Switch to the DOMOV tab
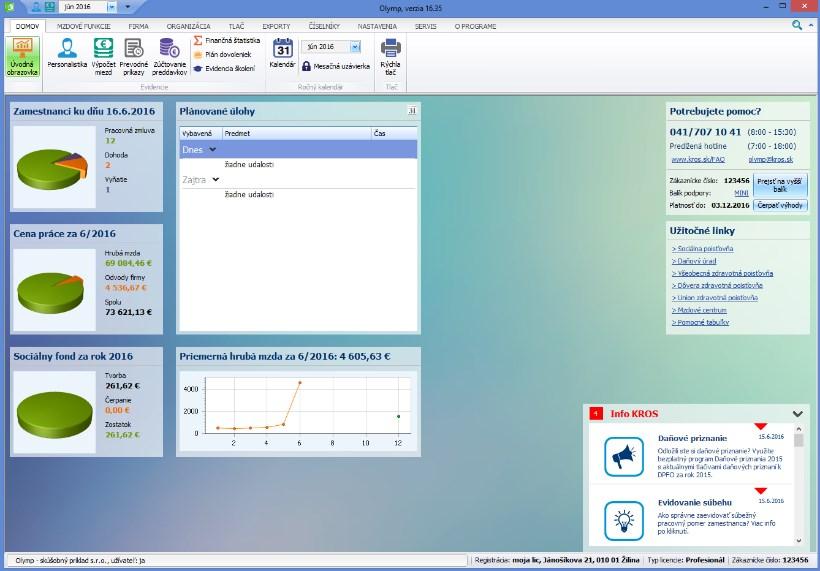This screenshot has width=820, height=571. pos(27,26)
